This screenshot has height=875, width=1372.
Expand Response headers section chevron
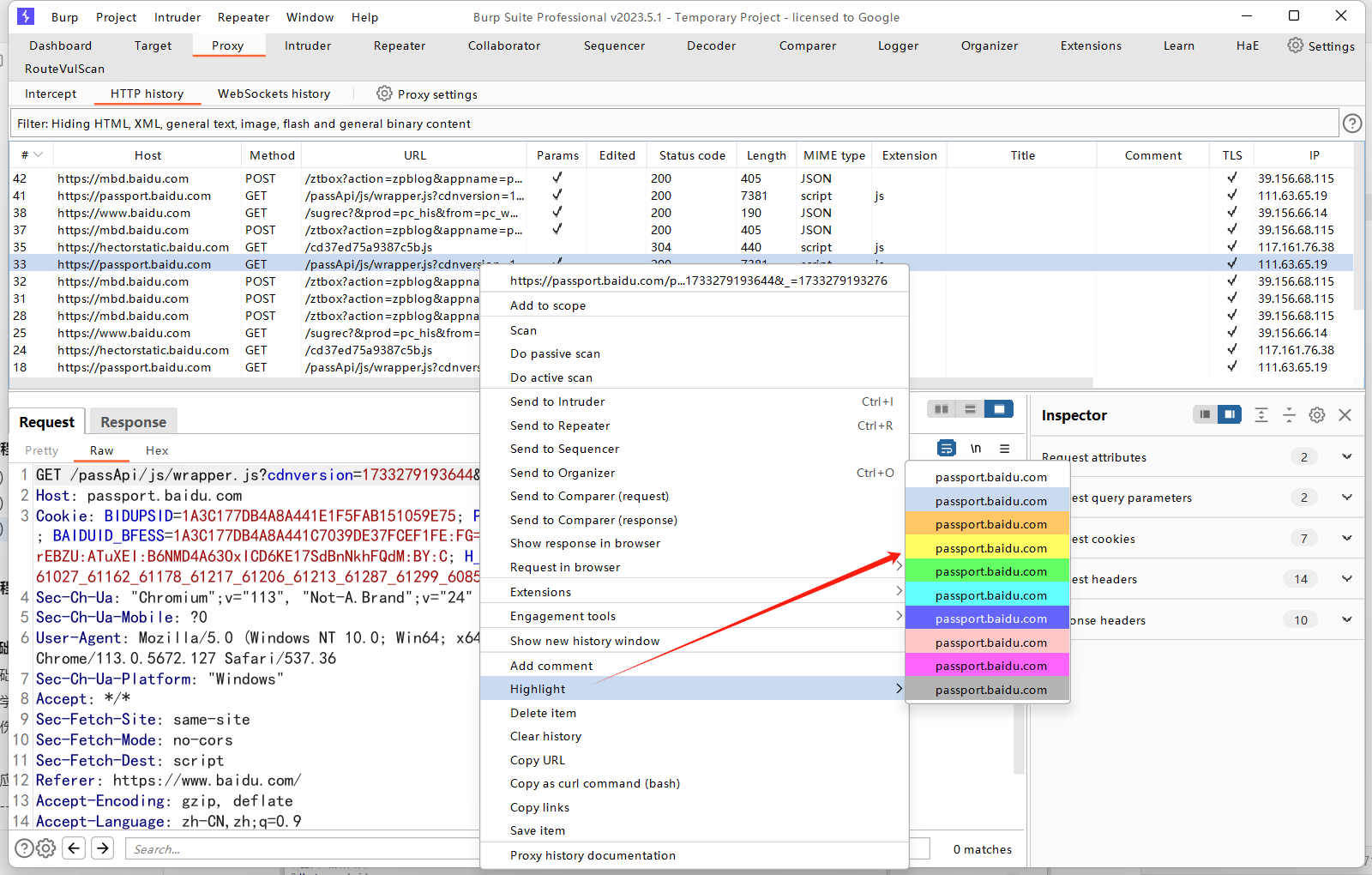coord(1346,619)
